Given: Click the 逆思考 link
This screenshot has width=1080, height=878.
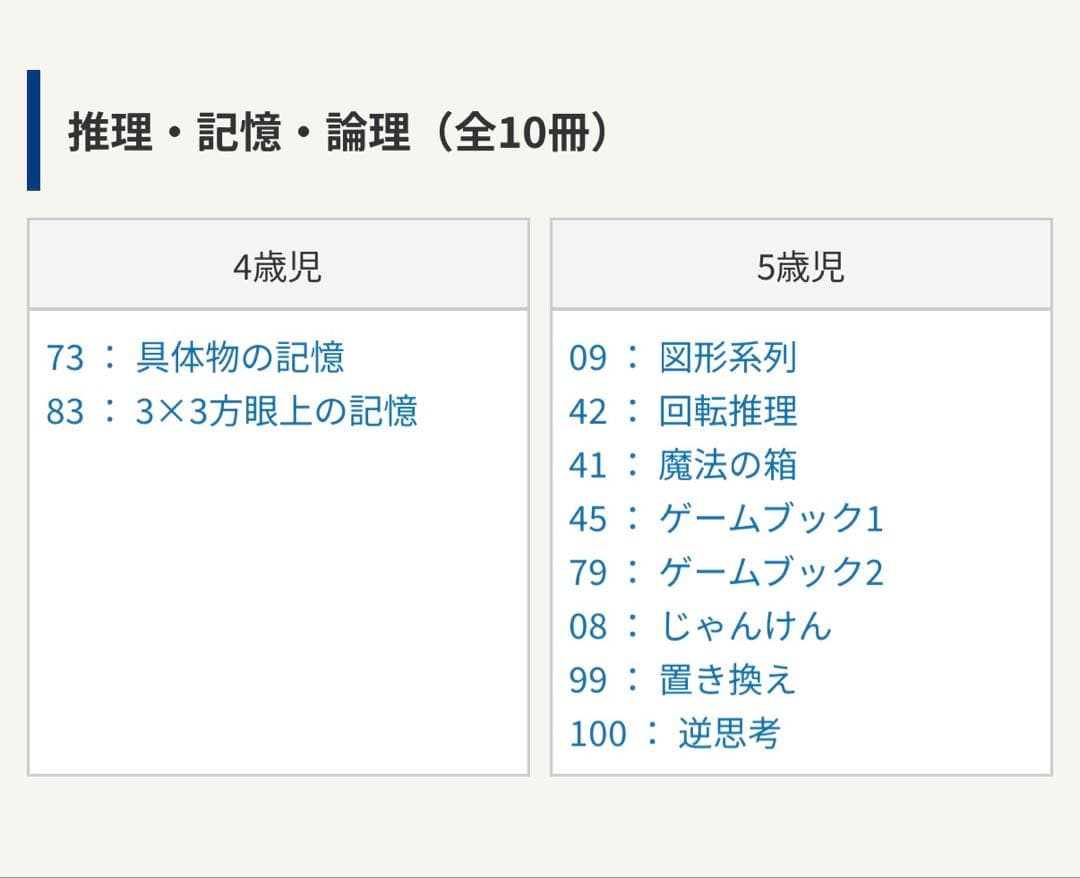Looking at the screenshot, I should pos(729,733).
